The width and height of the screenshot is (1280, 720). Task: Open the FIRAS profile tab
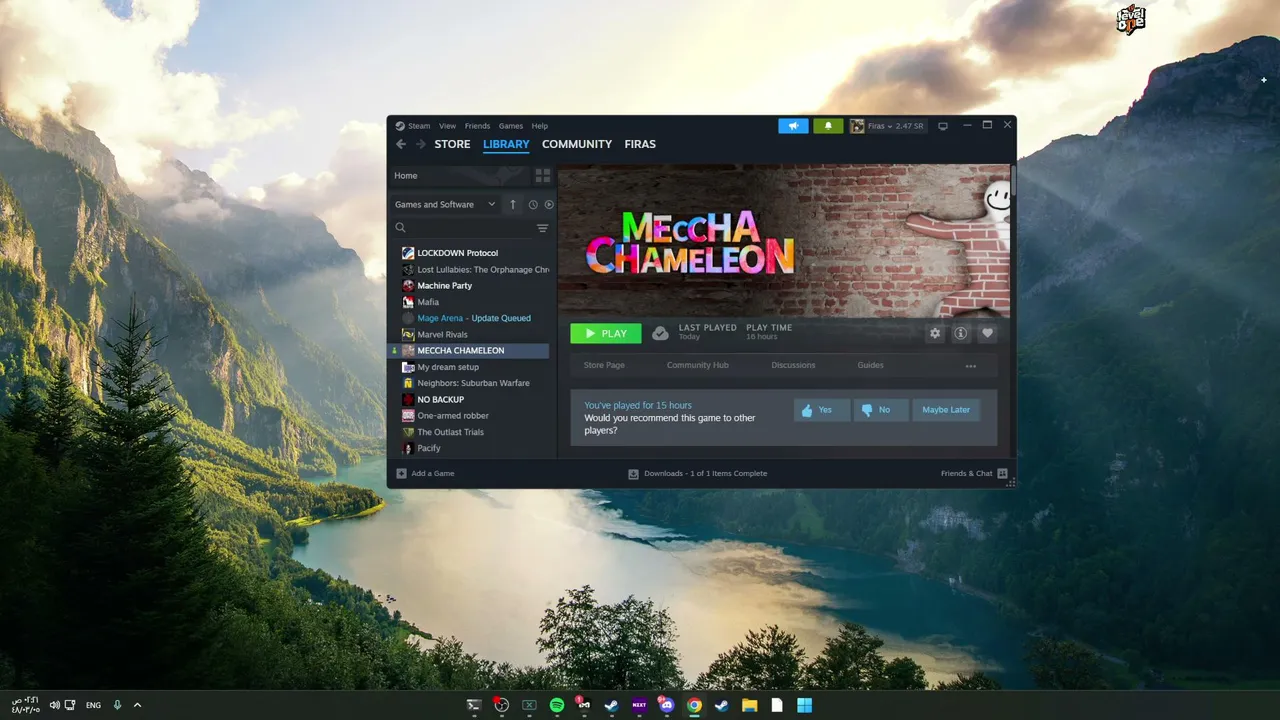tap(640, 144)
